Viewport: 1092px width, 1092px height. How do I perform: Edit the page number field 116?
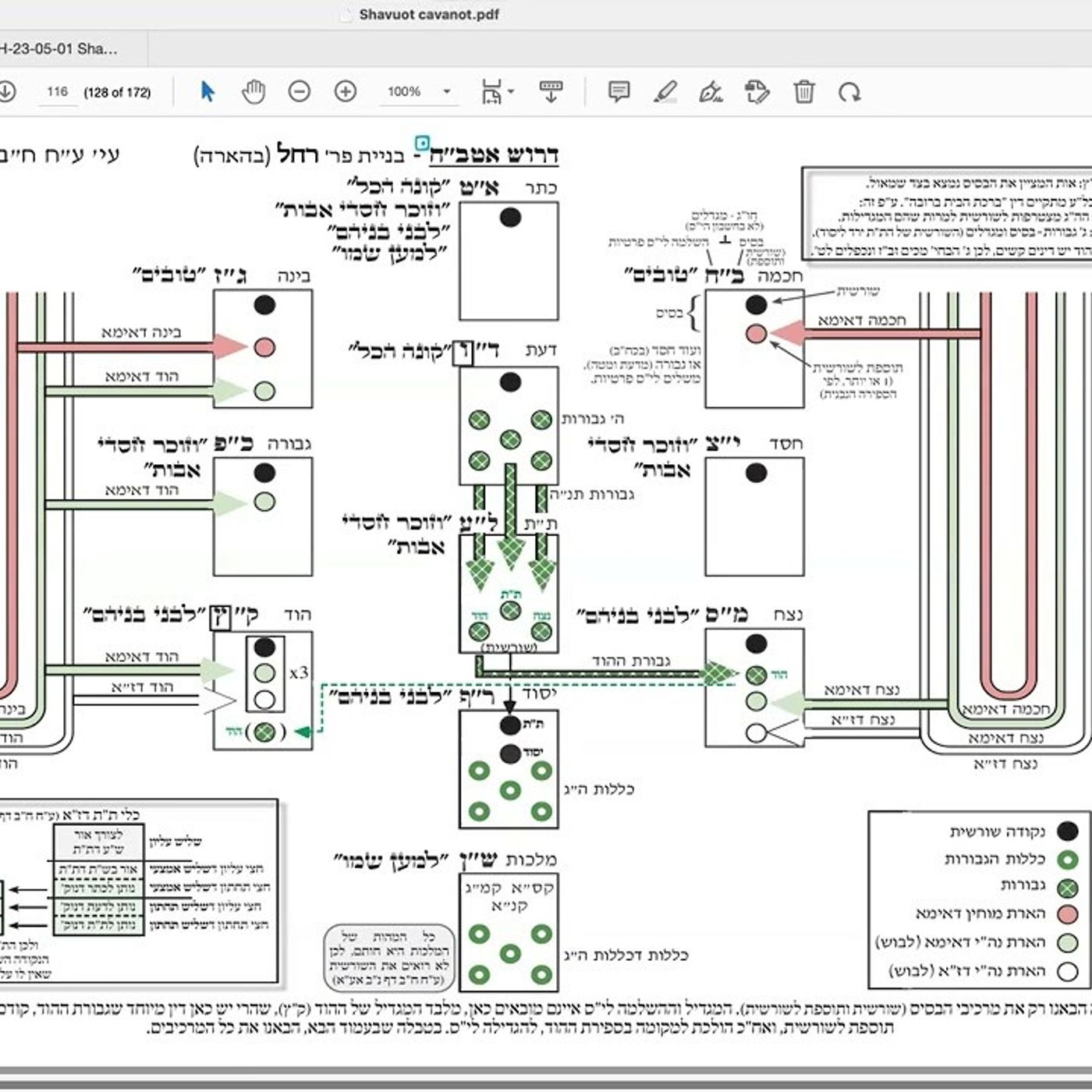[58, 91]
